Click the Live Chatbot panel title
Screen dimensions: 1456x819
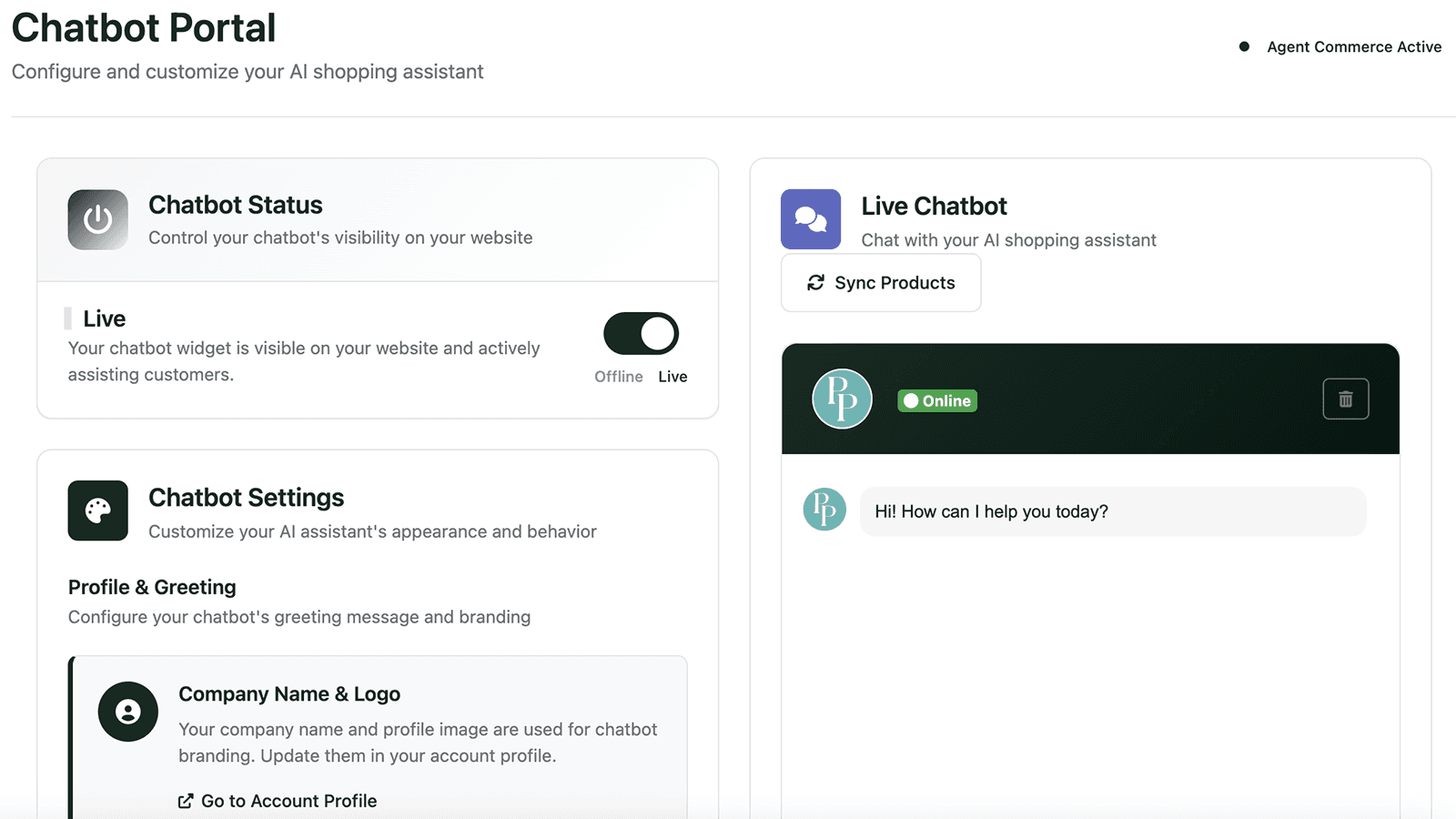click(x=933, y=206)
